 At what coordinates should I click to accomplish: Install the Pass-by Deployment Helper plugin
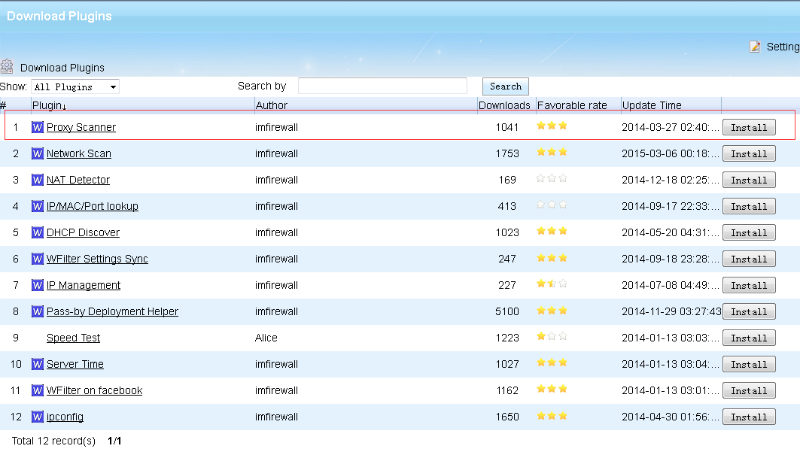tap(748, 312)
